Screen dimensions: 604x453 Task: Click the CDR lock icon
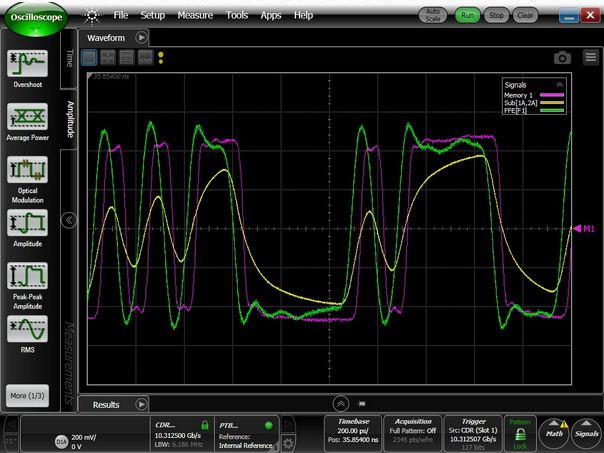pos(205,425)
